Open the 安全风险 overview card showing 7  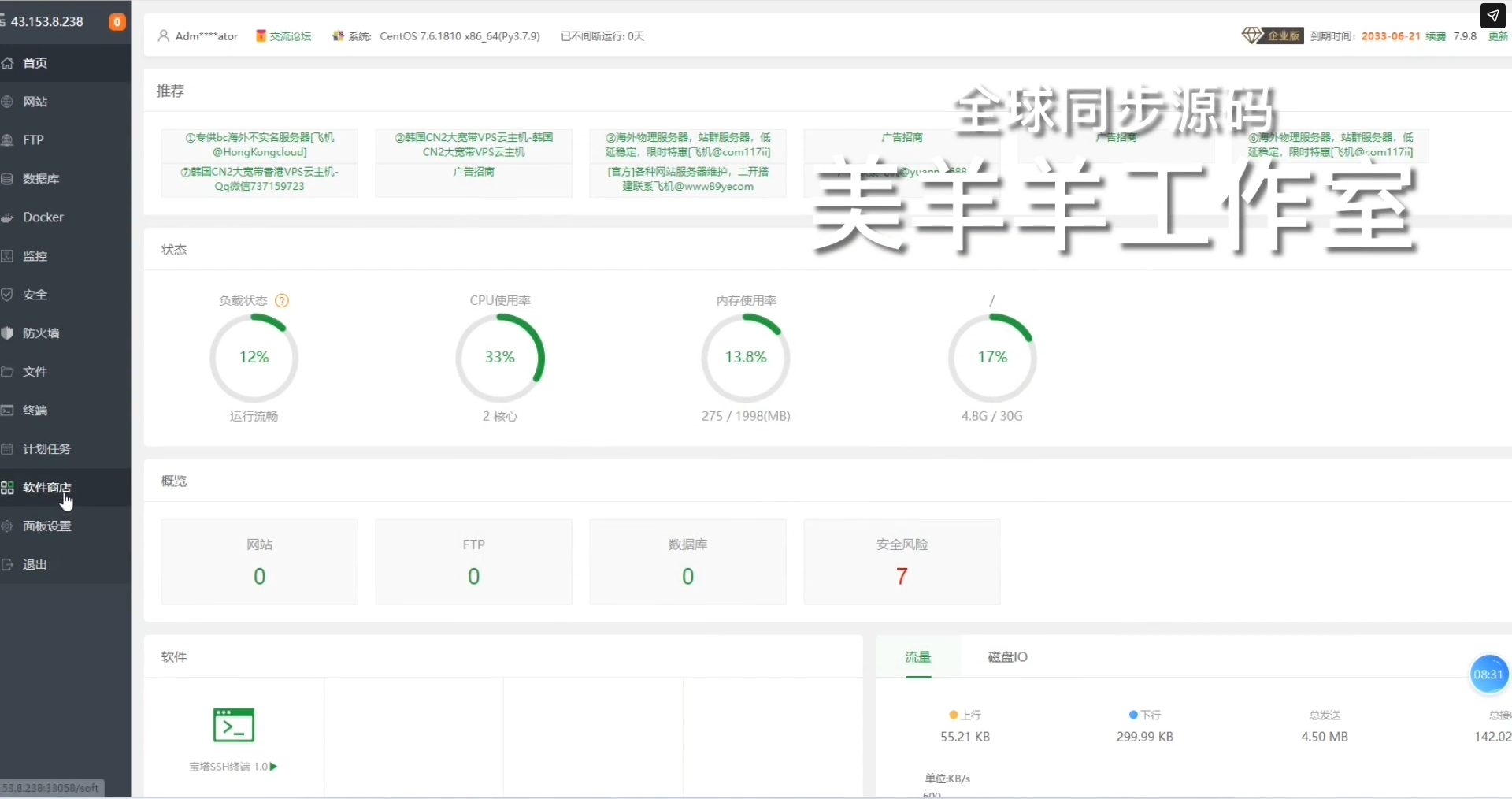pos(902,562)
